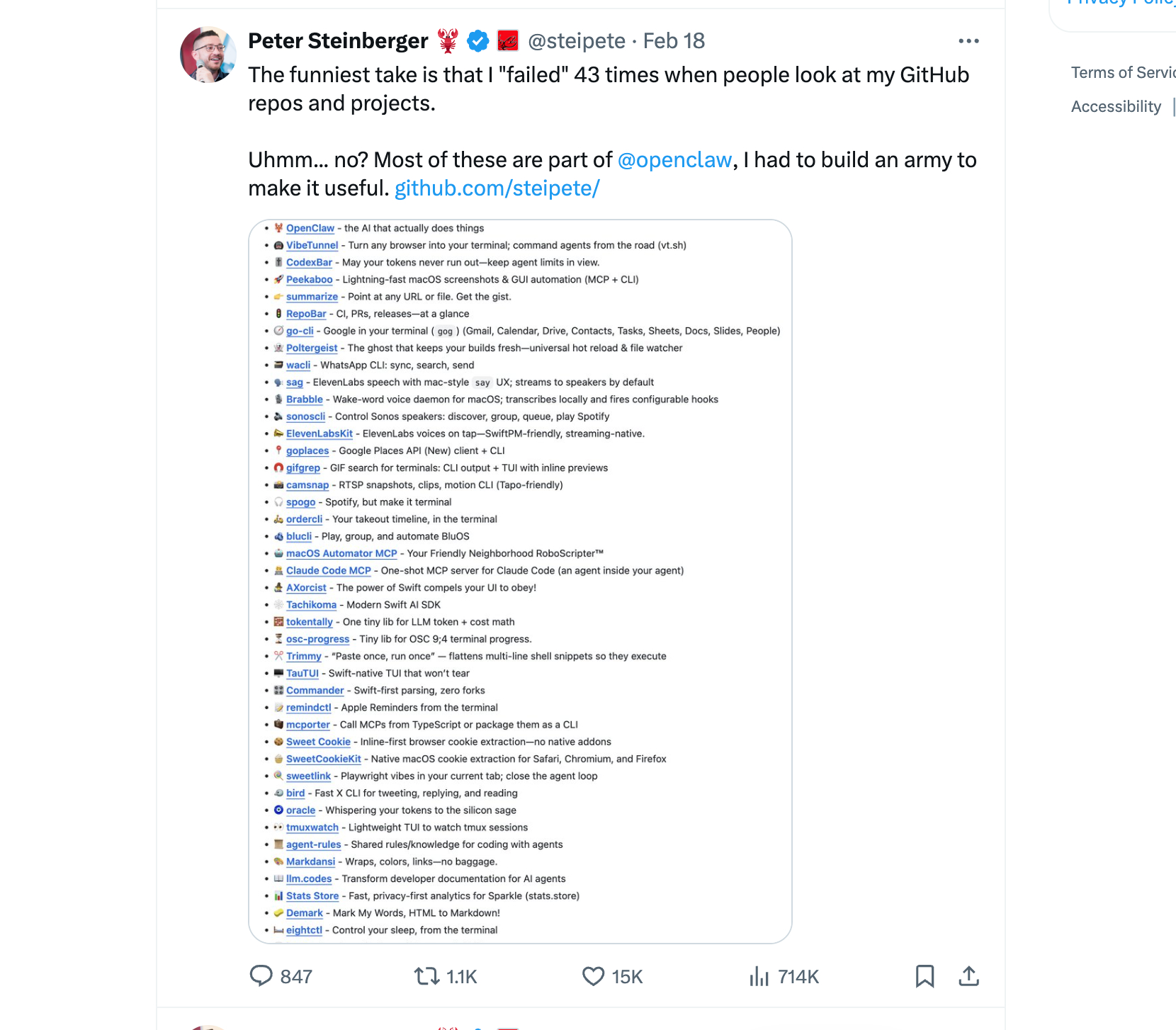Screen dimensions: 1176x1030
Task: Click the share upload icon
Action: click(968, 976)
